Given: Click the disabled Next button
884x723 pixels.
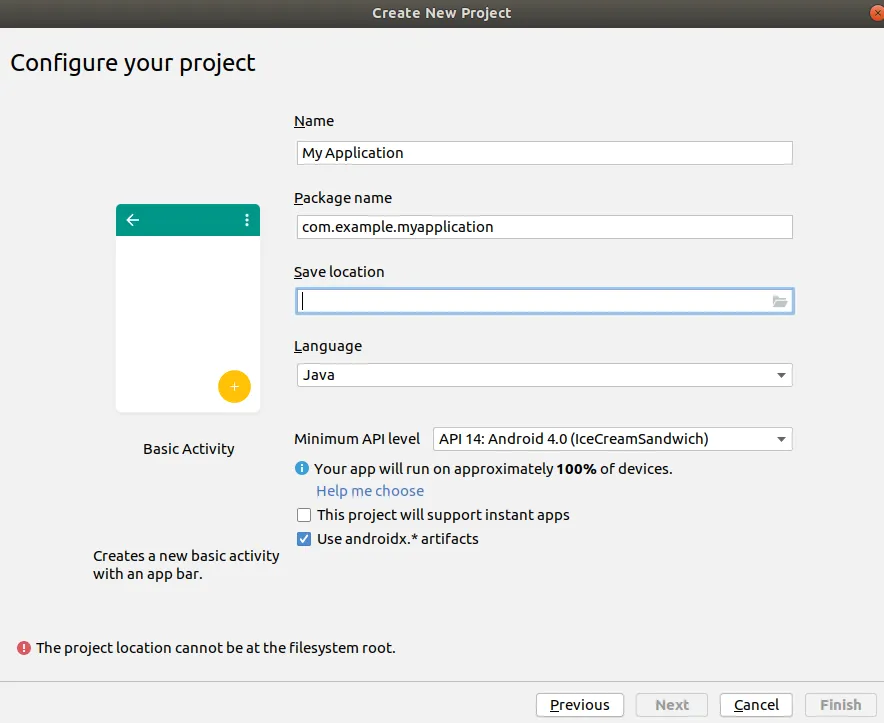Looking at the screenshot, I should tap(672, 705).
